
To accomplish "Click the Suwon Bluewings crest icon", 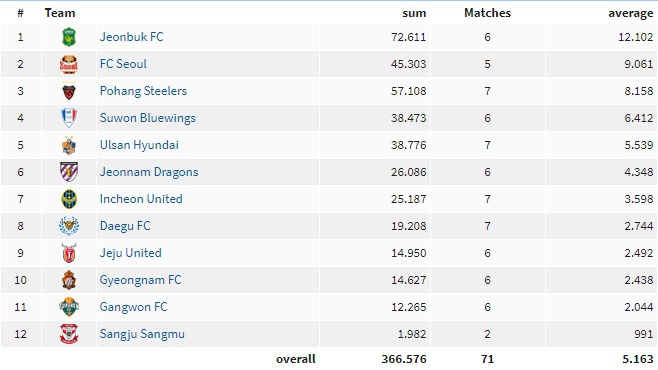I will tap(69, 118).
